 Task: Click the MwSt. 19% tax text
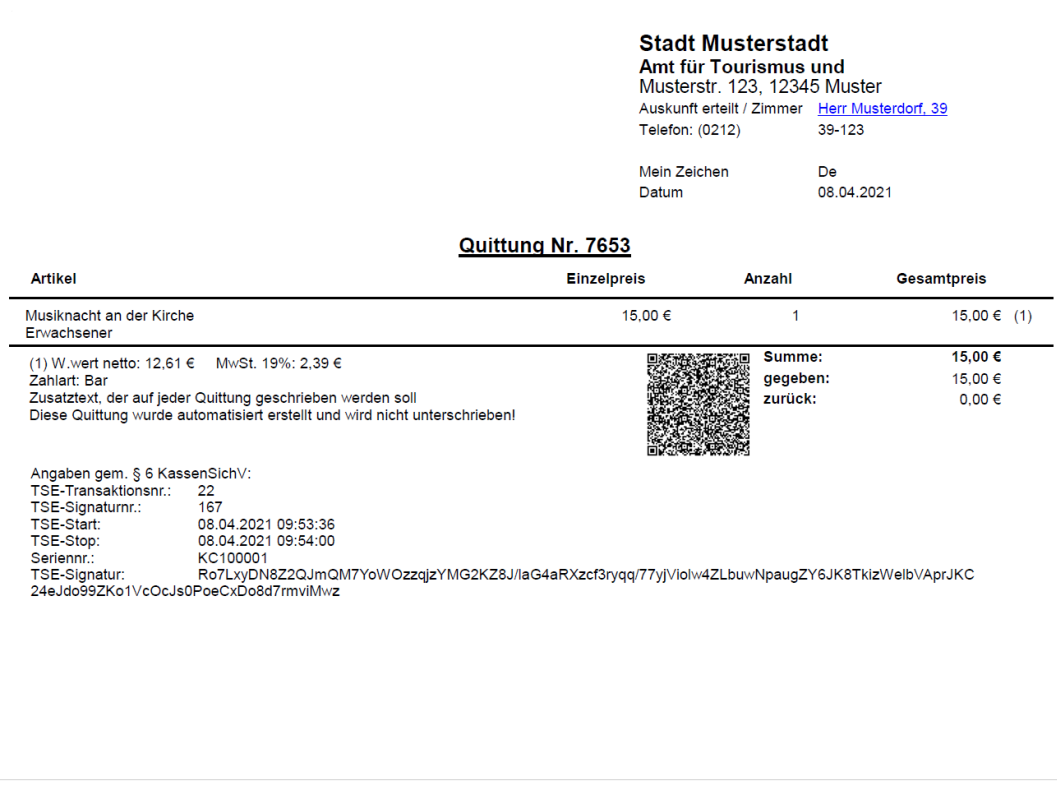278,364
